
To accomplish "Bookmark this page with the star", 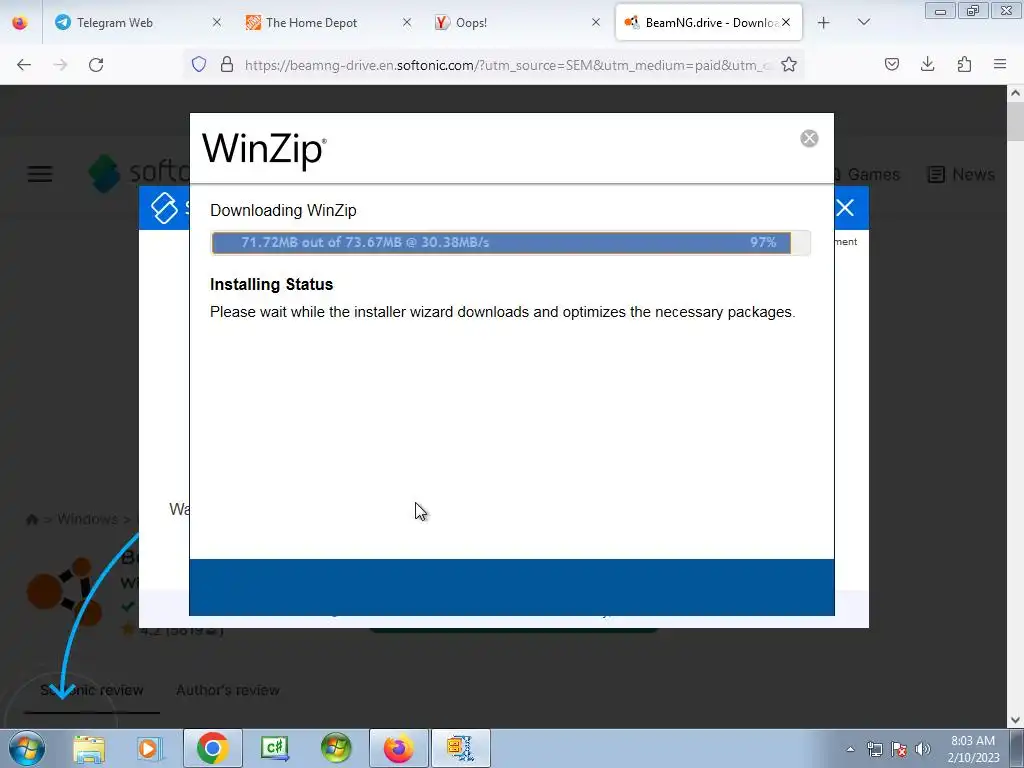I will [789, 65].
